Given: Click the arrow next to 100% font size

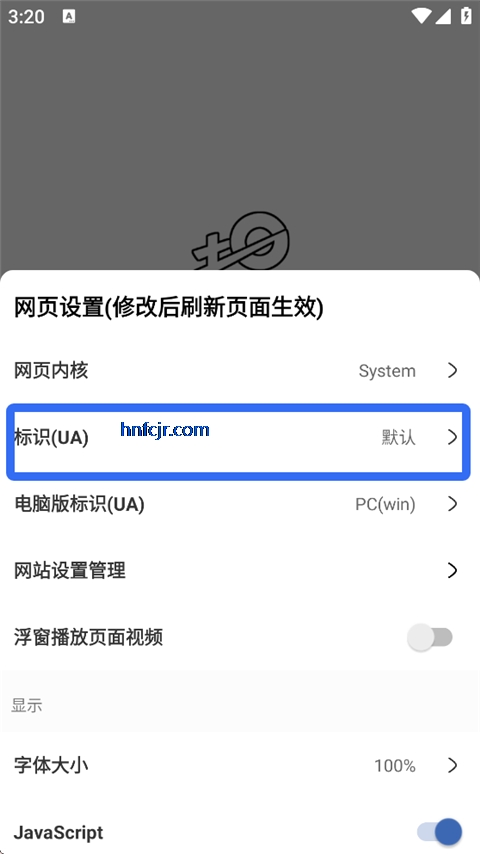Looking at the screenshot, I should [x=452, y=765].
